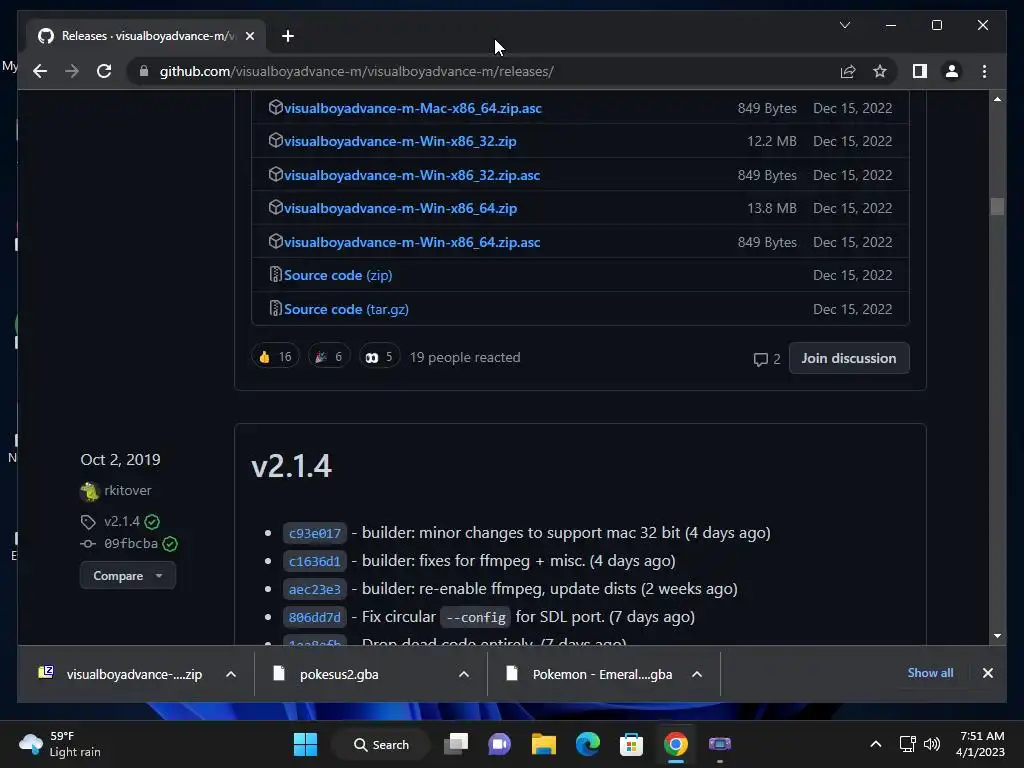Toggle the thumbs up reaction (16)
The height and width of the screenshot is (768, 1024).
(275, 357)
